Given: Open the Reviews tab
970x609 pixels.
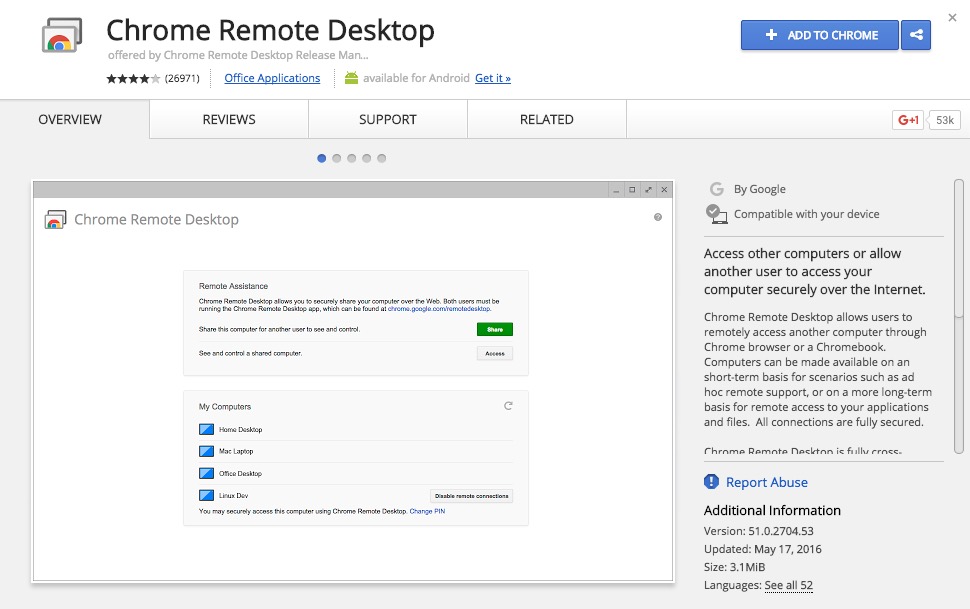Looking at the screenshot, I should tap(229, 120).
